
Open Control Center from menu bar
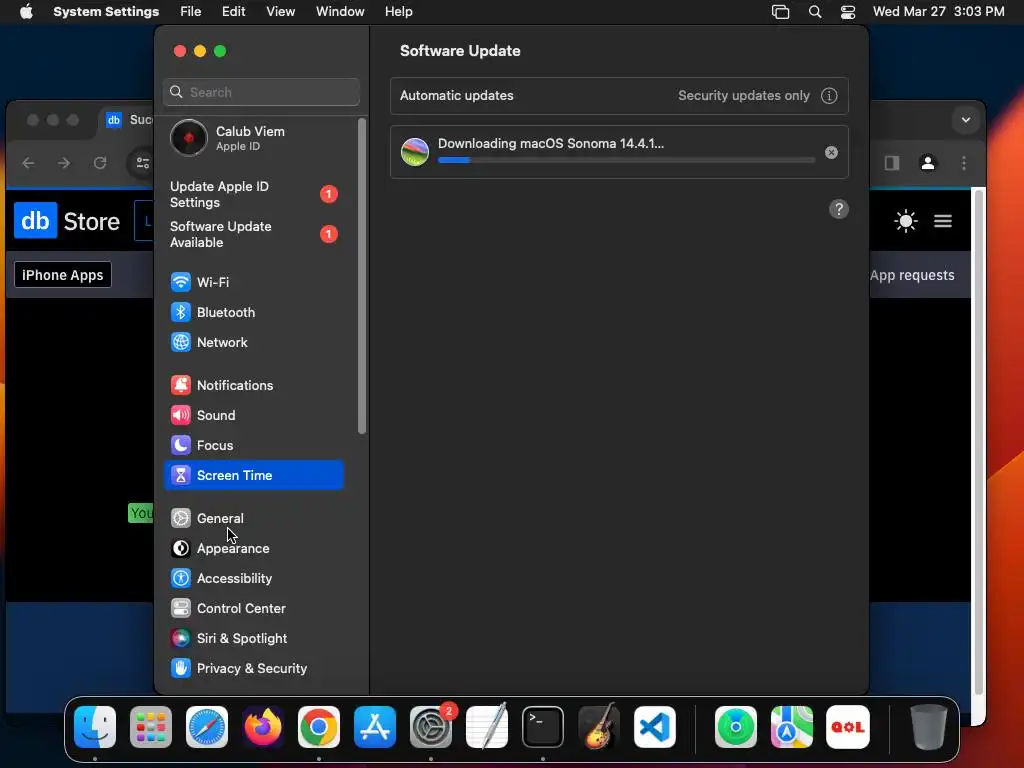point(848,12)
